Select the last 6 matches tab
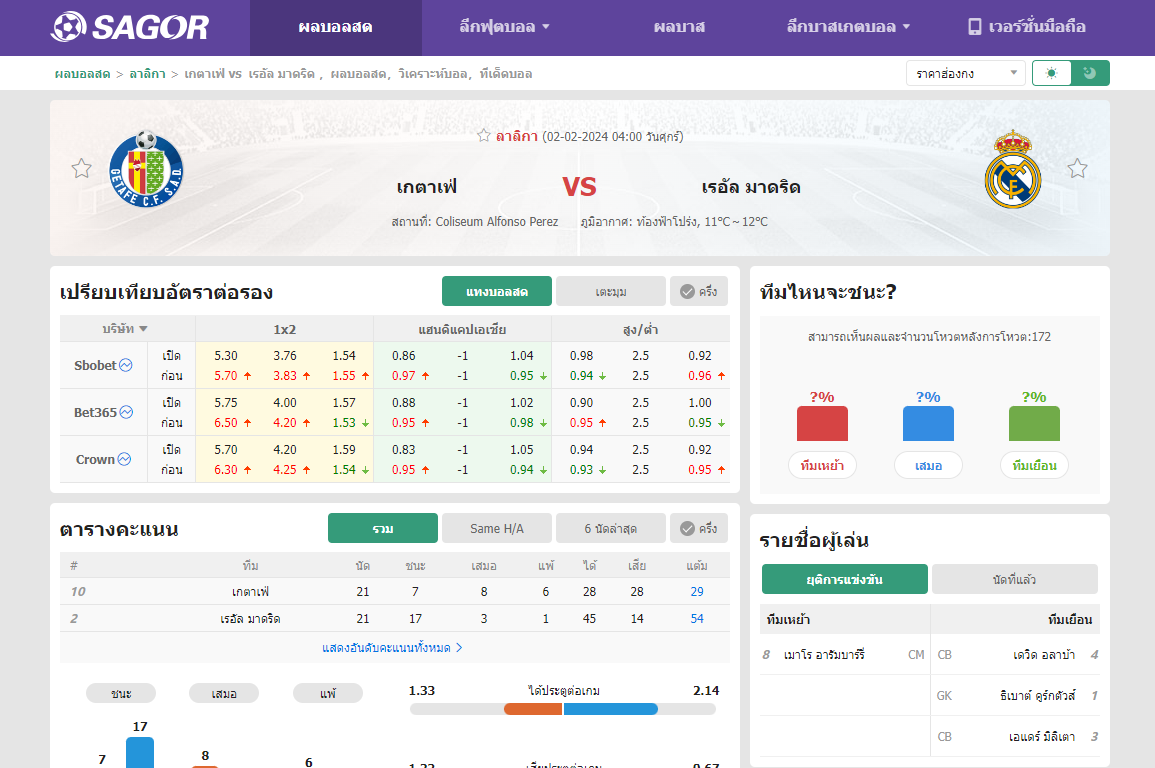 pyautogui.click(x=611, y=529)
